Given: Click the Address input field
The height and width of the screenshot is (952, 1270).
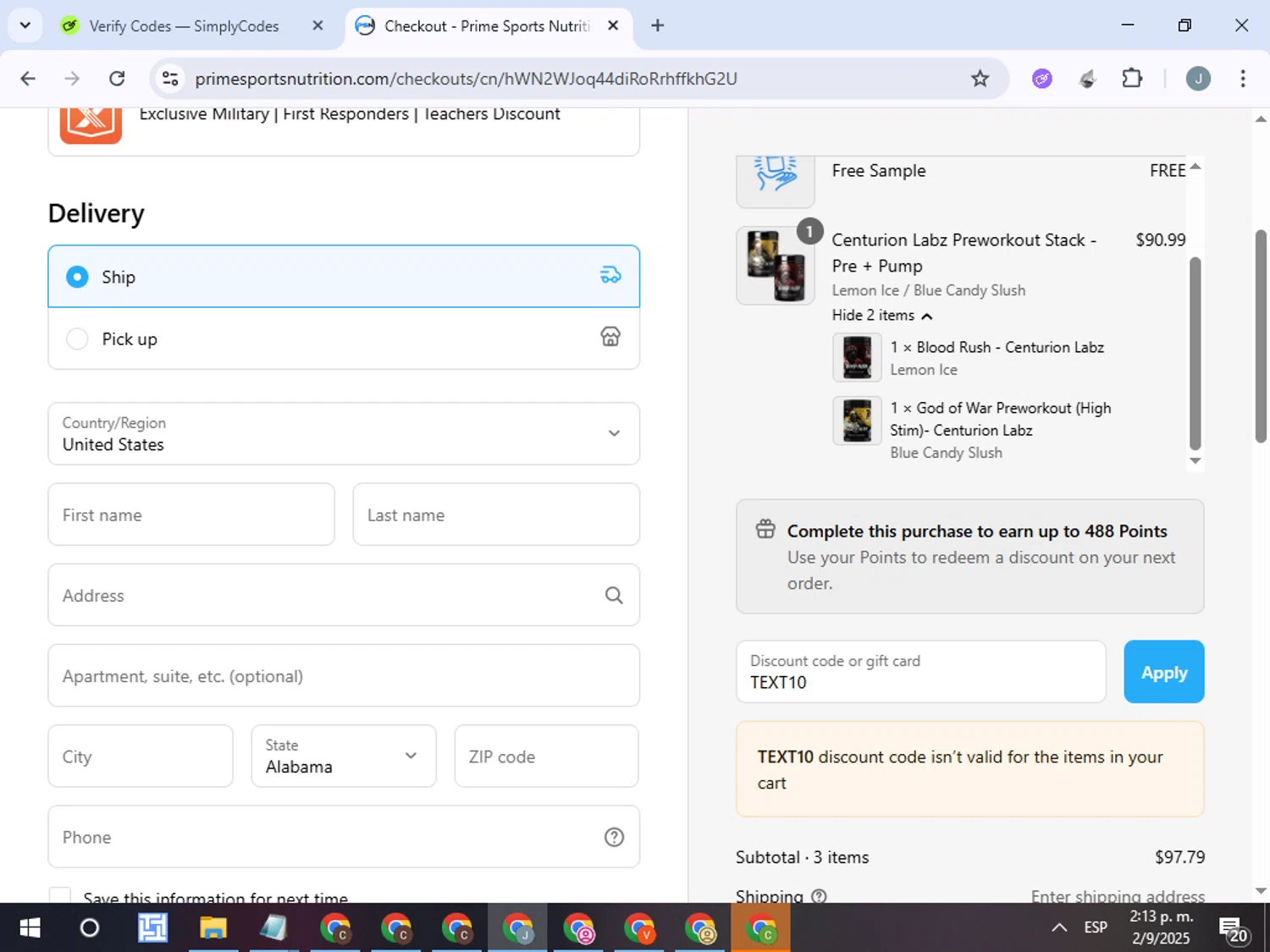Looking at the screenshot, I should point(344,595).
